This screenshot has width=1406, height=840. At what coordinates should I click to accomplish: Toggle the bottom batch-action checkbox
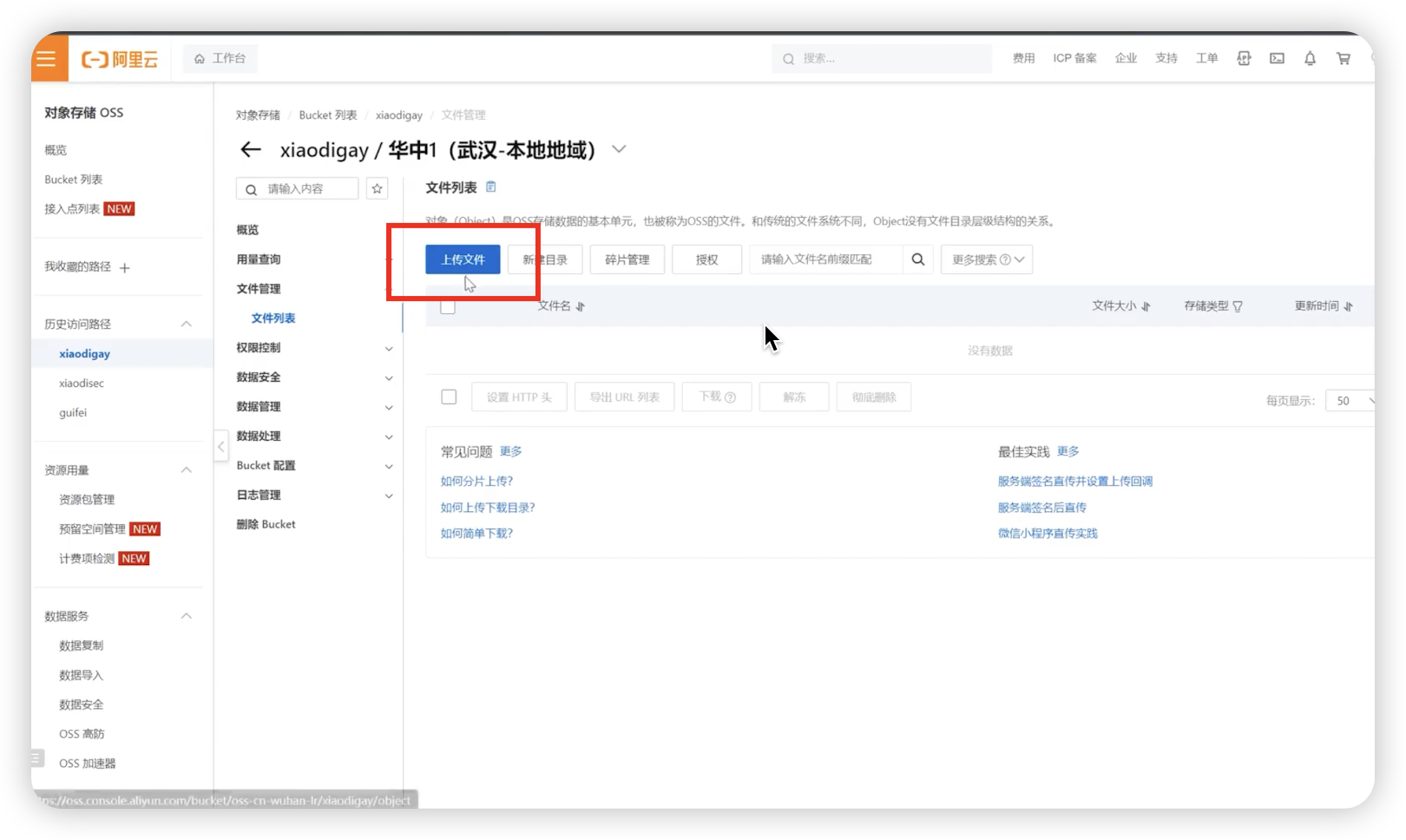[x=449, y=397]
